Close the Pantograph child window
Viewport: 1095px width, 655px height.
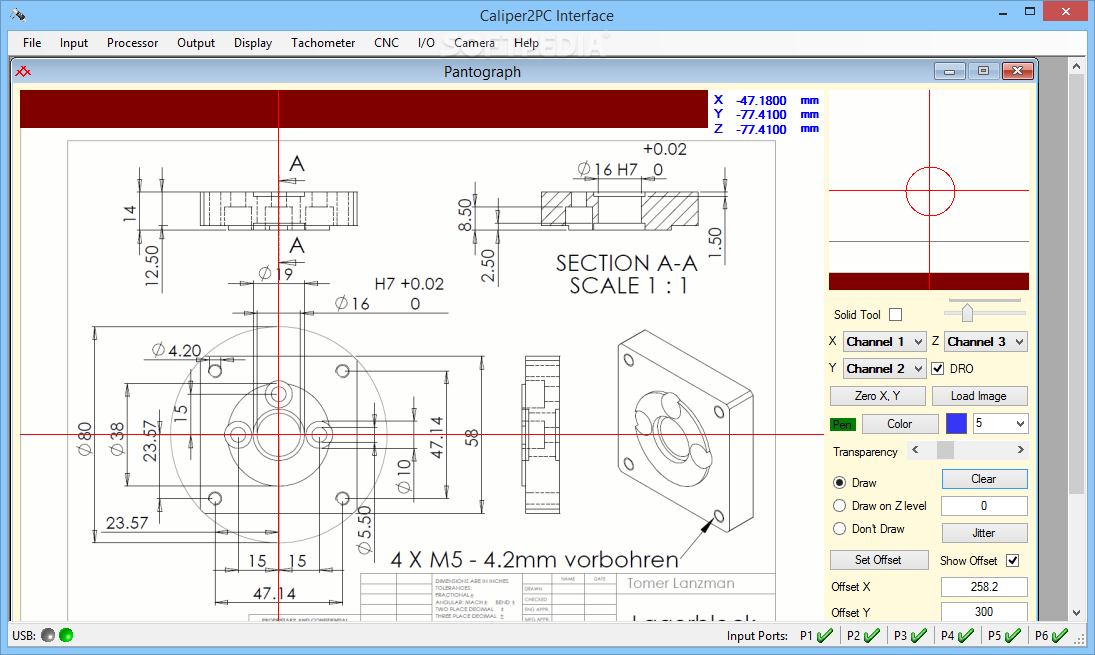(x=1017, y=71)
